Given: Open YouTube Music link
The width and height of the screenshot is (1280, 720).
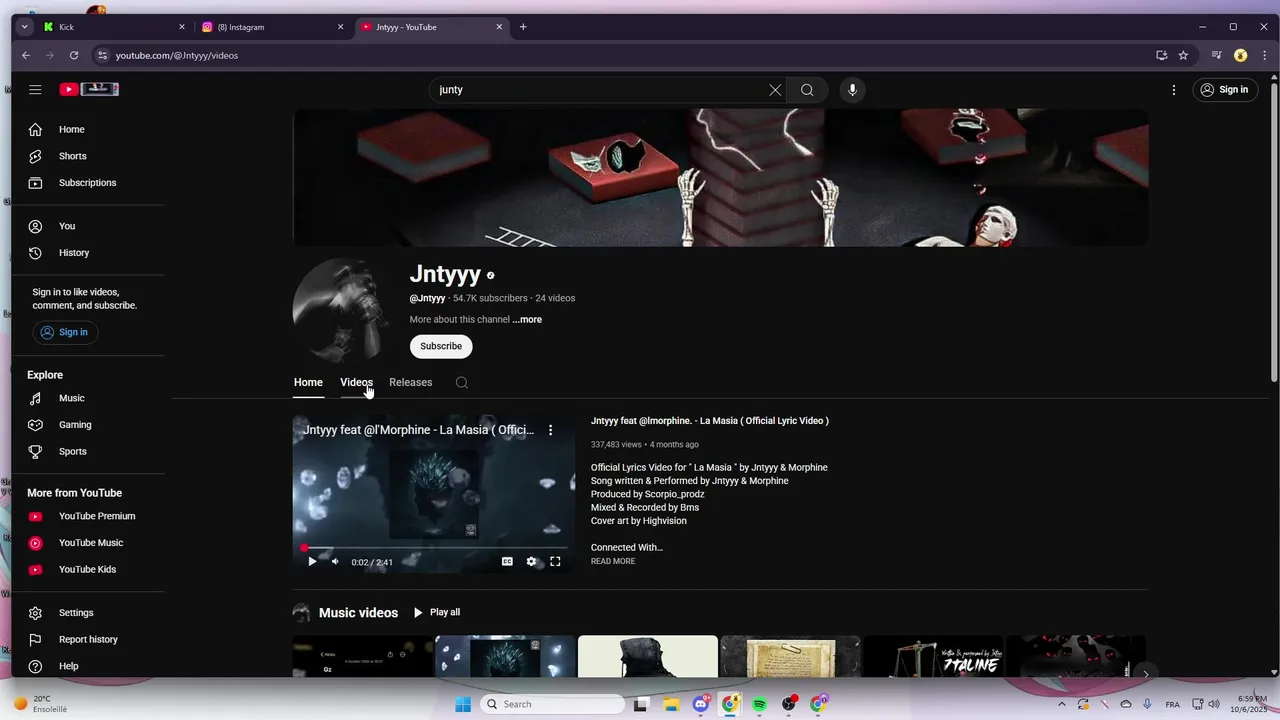Looking at the screenshot, I should click(90, 543).
